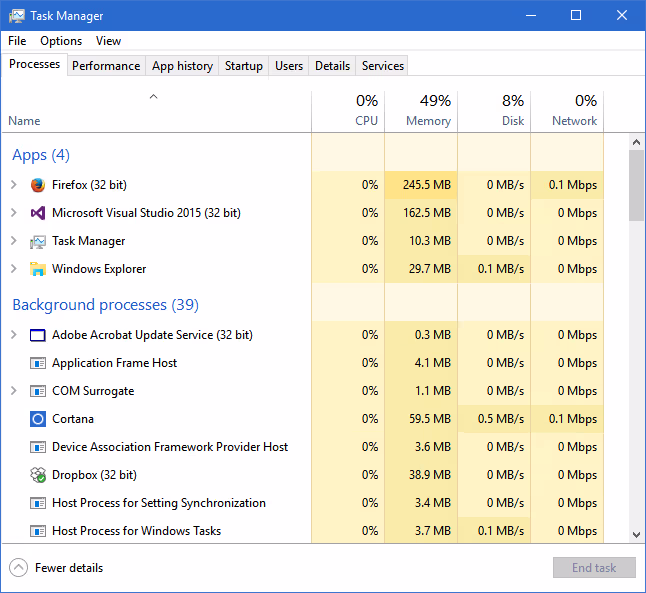Click the Windows Explorer folder icon
The height and width of the screenshot is (593, 646).
pos(37,269)
